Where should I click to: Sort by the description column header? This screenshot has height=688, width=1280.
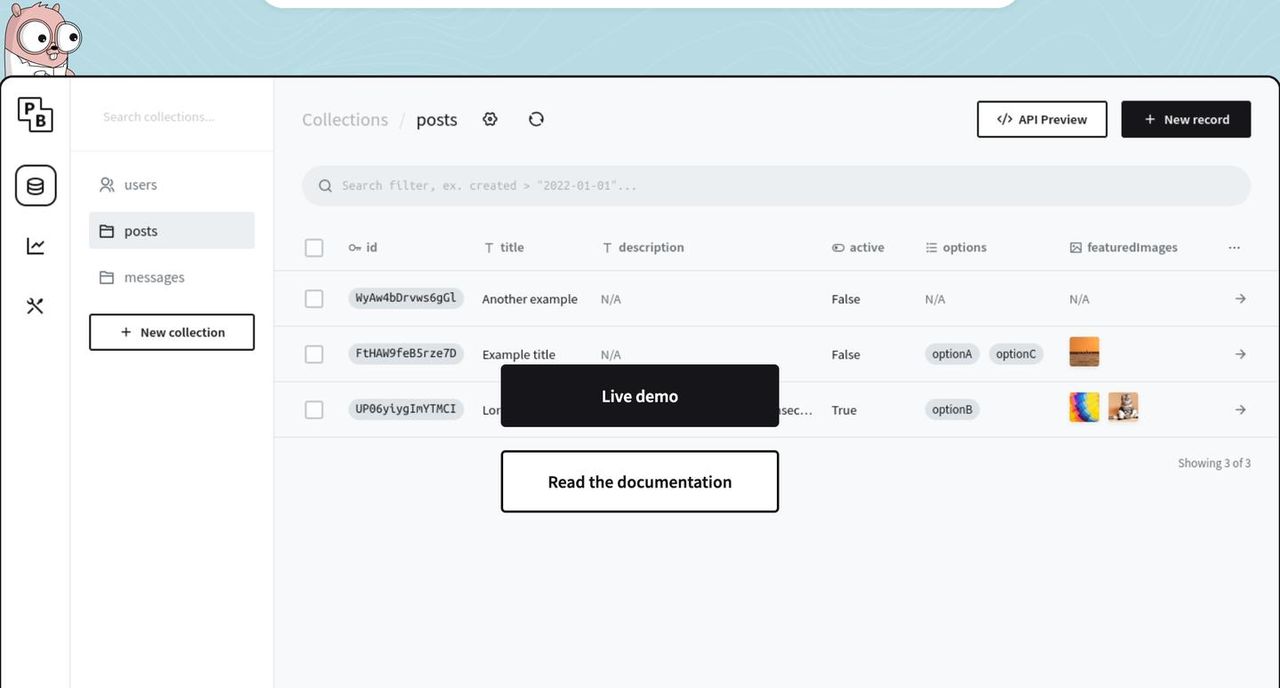(x=643, y=247)
